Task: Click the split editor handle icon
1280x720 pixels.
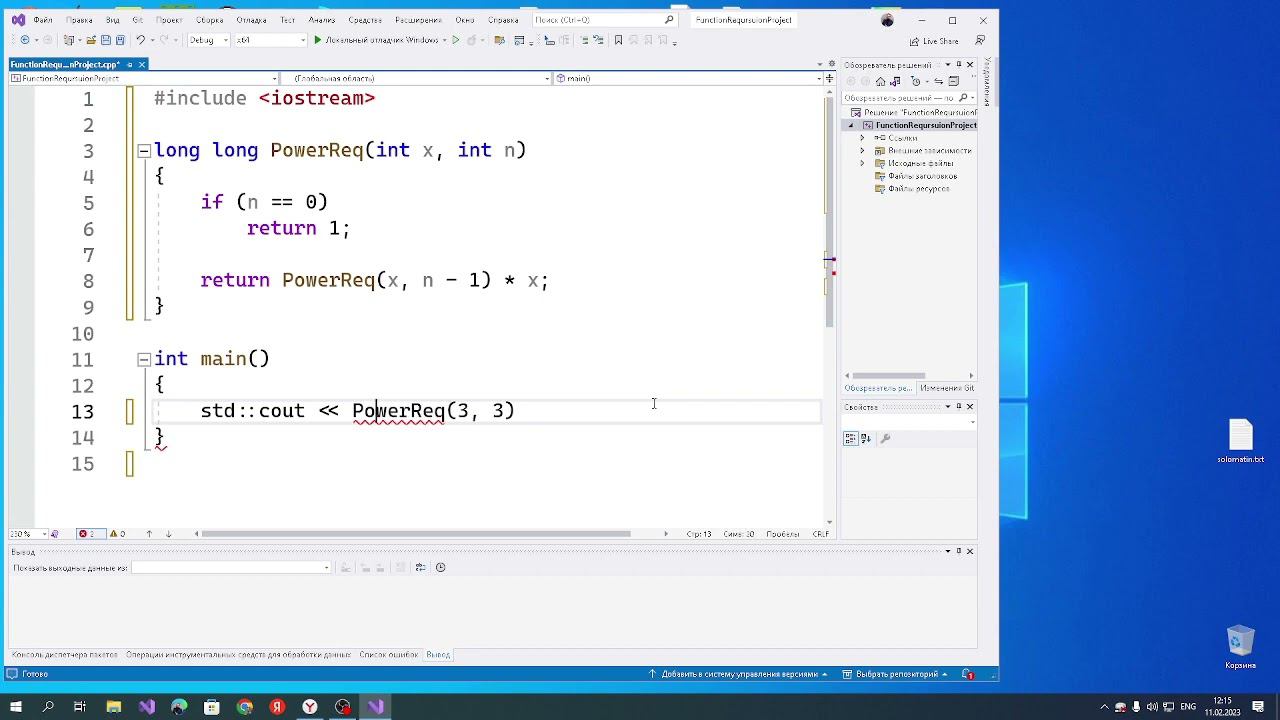Action: [x=829, y=78]
